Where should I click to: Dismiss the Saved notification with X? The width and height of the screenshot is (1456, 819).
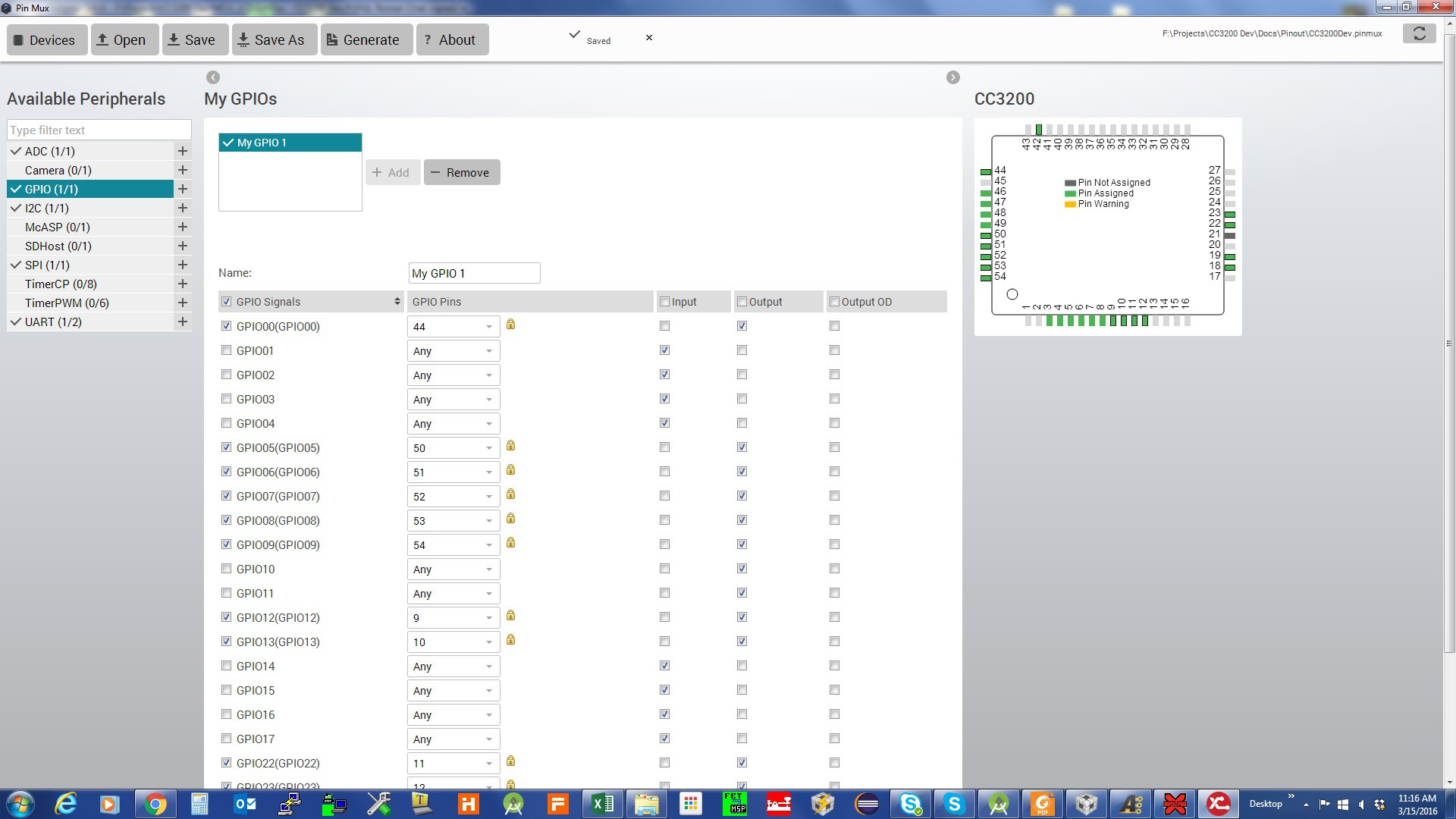click(x=649, y=37)
